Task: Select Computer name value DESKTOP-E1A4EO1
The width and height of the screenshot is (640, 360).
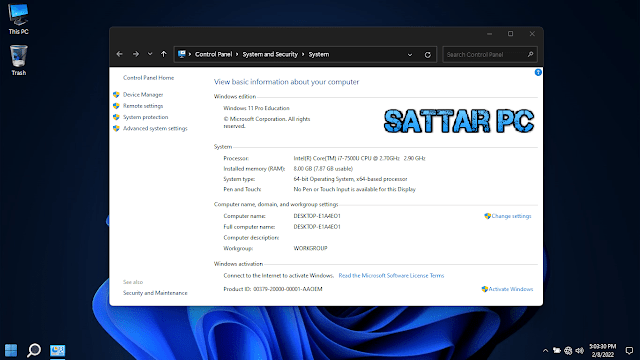Action: click(317, 216)
